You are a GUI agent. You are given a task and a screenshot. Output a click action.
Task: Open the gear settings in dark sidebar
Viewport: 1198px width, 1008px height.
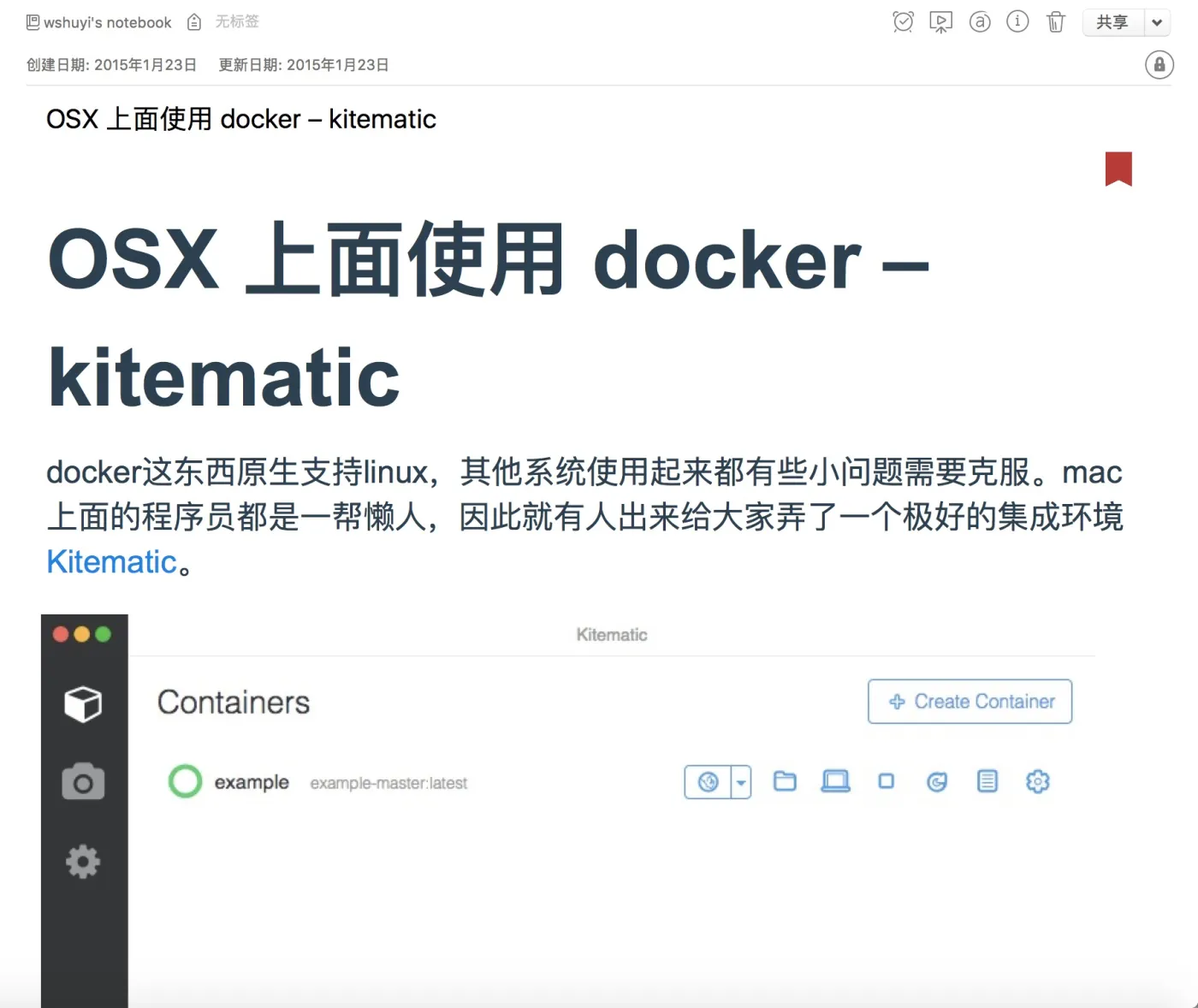pyautogui.click(x=83, y=862)
